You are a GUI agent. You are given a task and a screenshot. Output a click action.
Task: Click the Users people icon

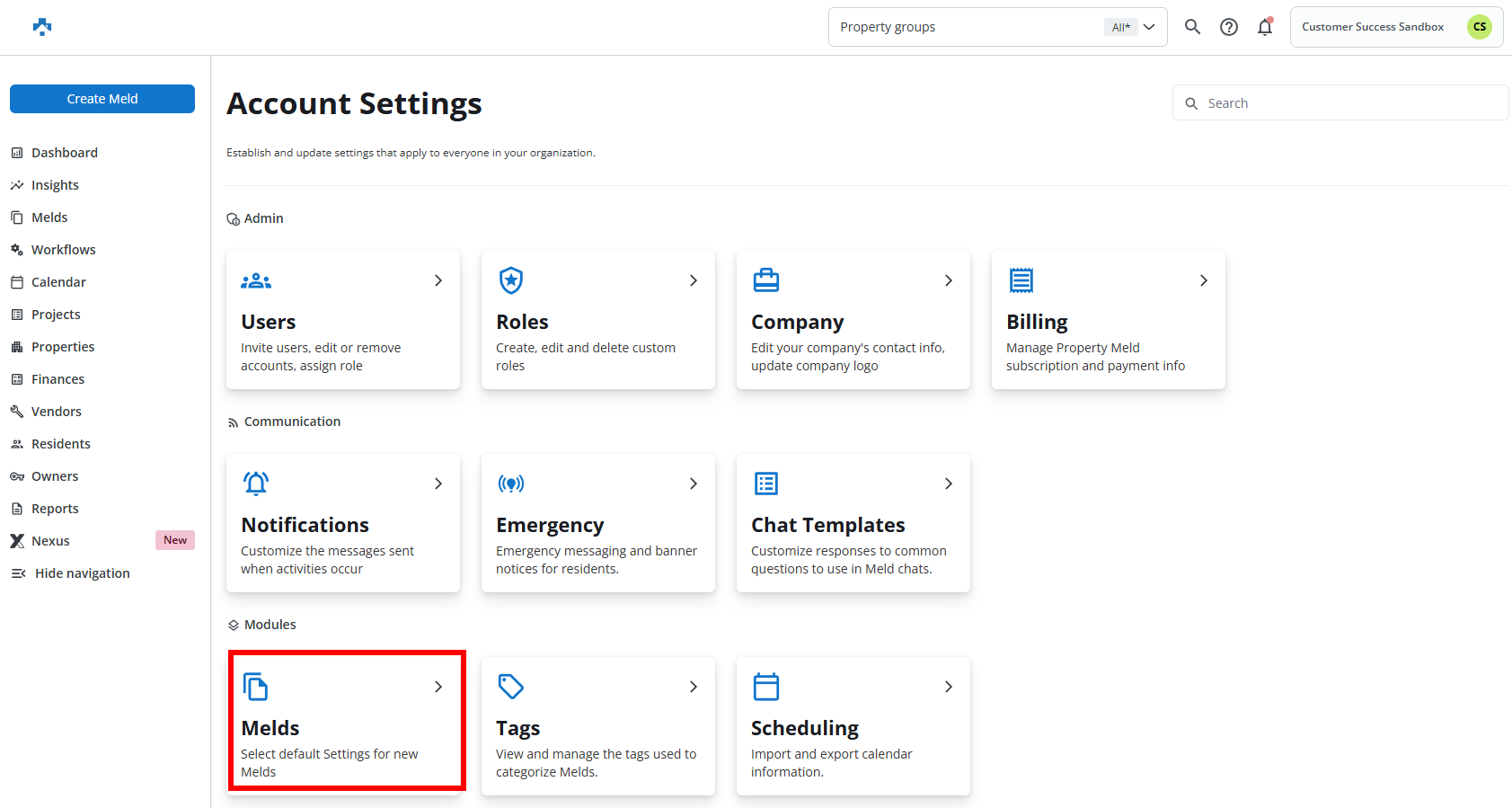pyautogui.click(x=256, y=281)
